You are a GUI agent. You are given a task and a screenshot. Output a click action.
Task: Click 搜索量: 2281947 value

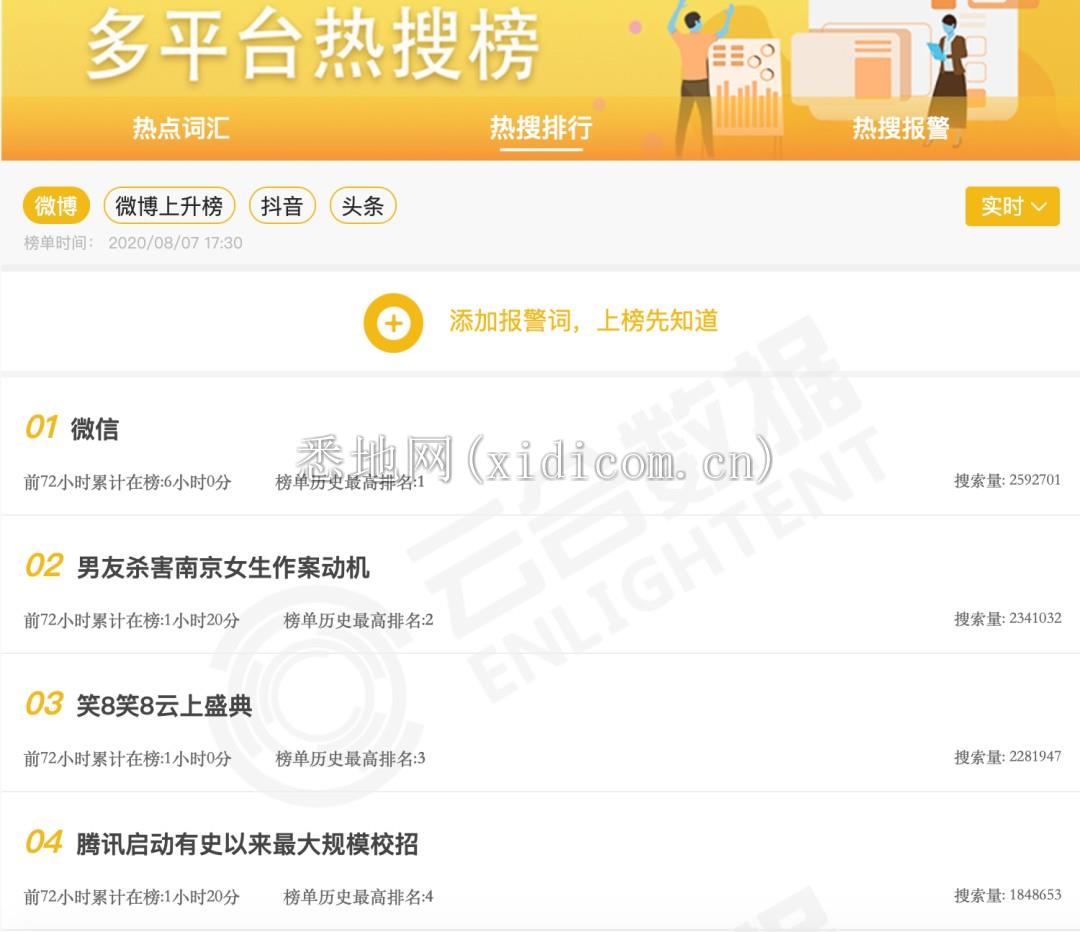pyautogui.click(x=1007, y=757)
